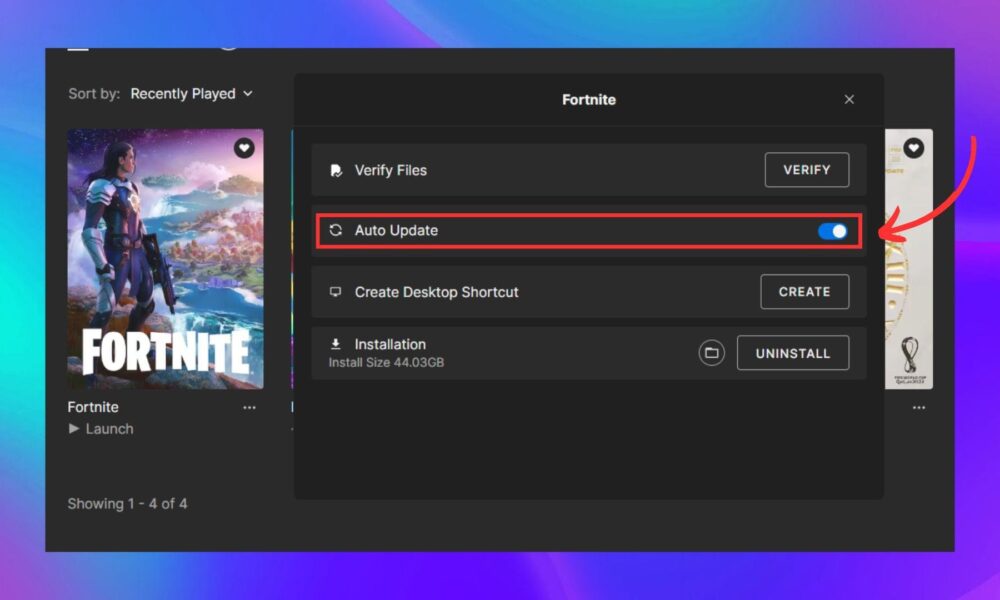1000x600 pixels.
Task: Click the Fortnite dialog title
Action: [589, 99]
